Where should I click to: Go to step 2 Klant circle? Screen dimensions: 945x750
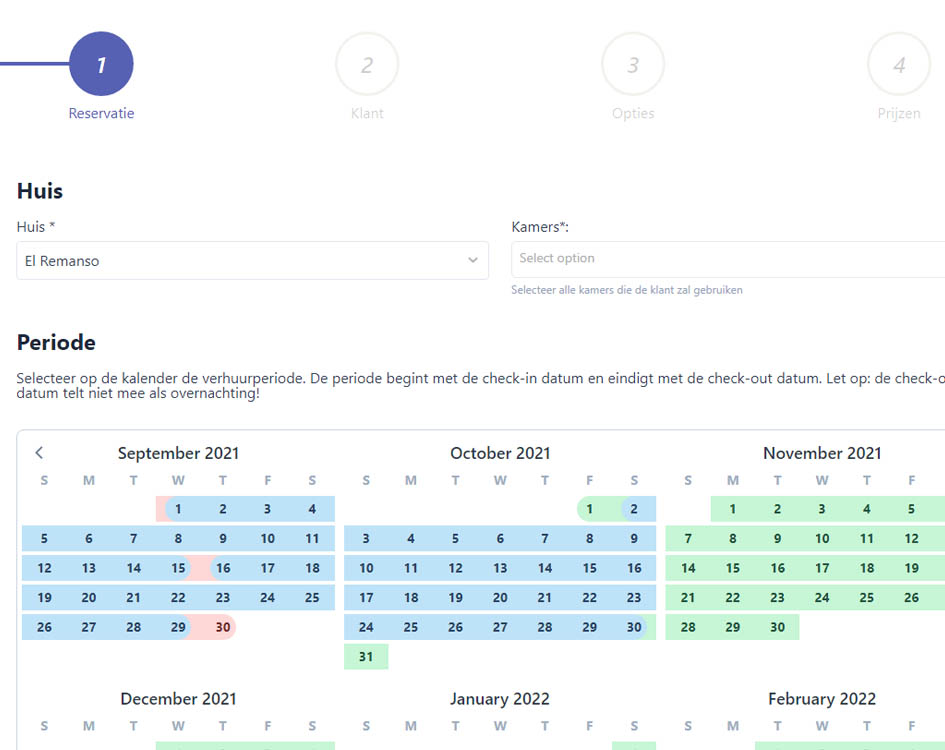pos(367,65)
